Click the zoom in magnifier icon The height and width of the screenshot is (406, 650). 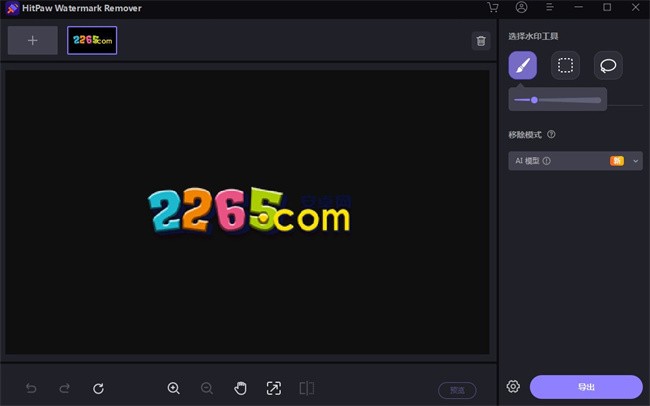click(174, 388)
